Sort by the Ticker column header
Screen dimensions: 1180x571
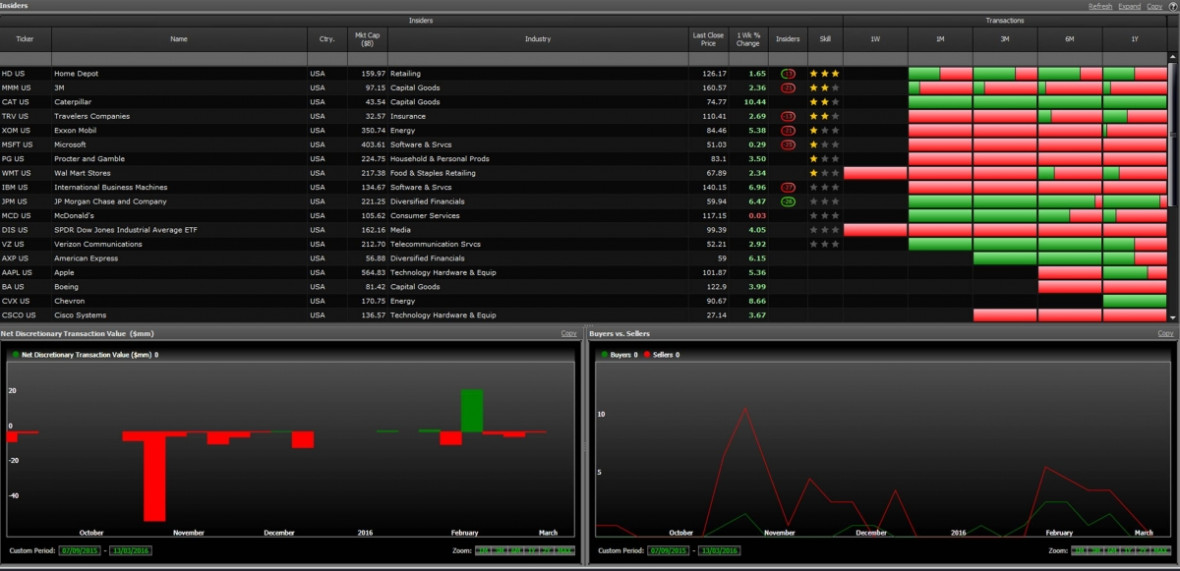26,39
